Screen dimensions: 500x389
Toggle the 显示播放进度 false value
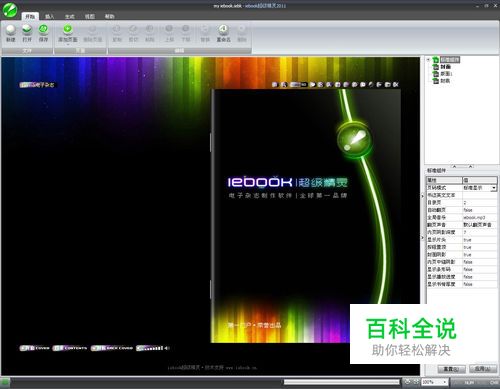pos(479,277)
